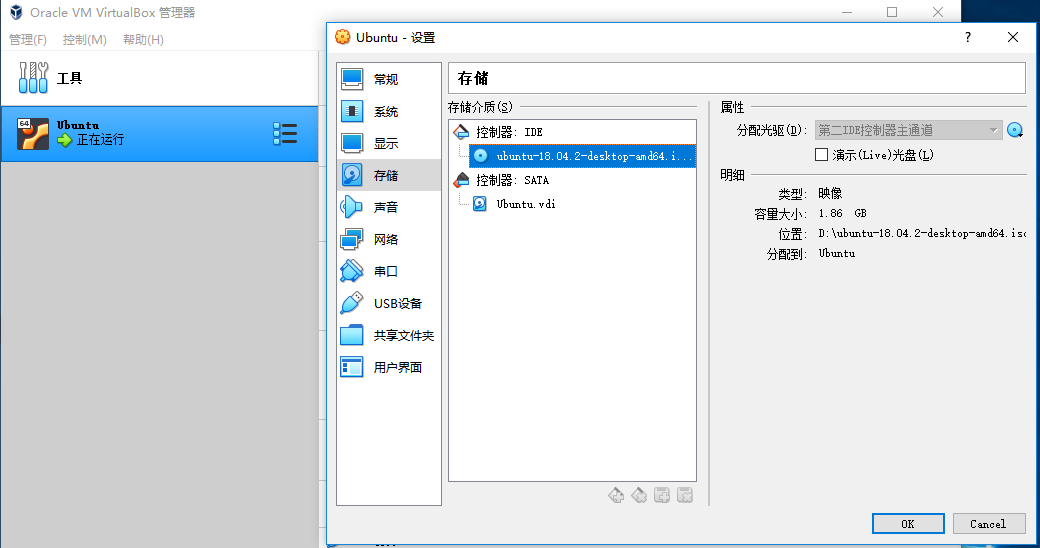Click the VirtualBox Manager title bar logo
This screenshot has height=548, width=1040.
click(16, 12)
